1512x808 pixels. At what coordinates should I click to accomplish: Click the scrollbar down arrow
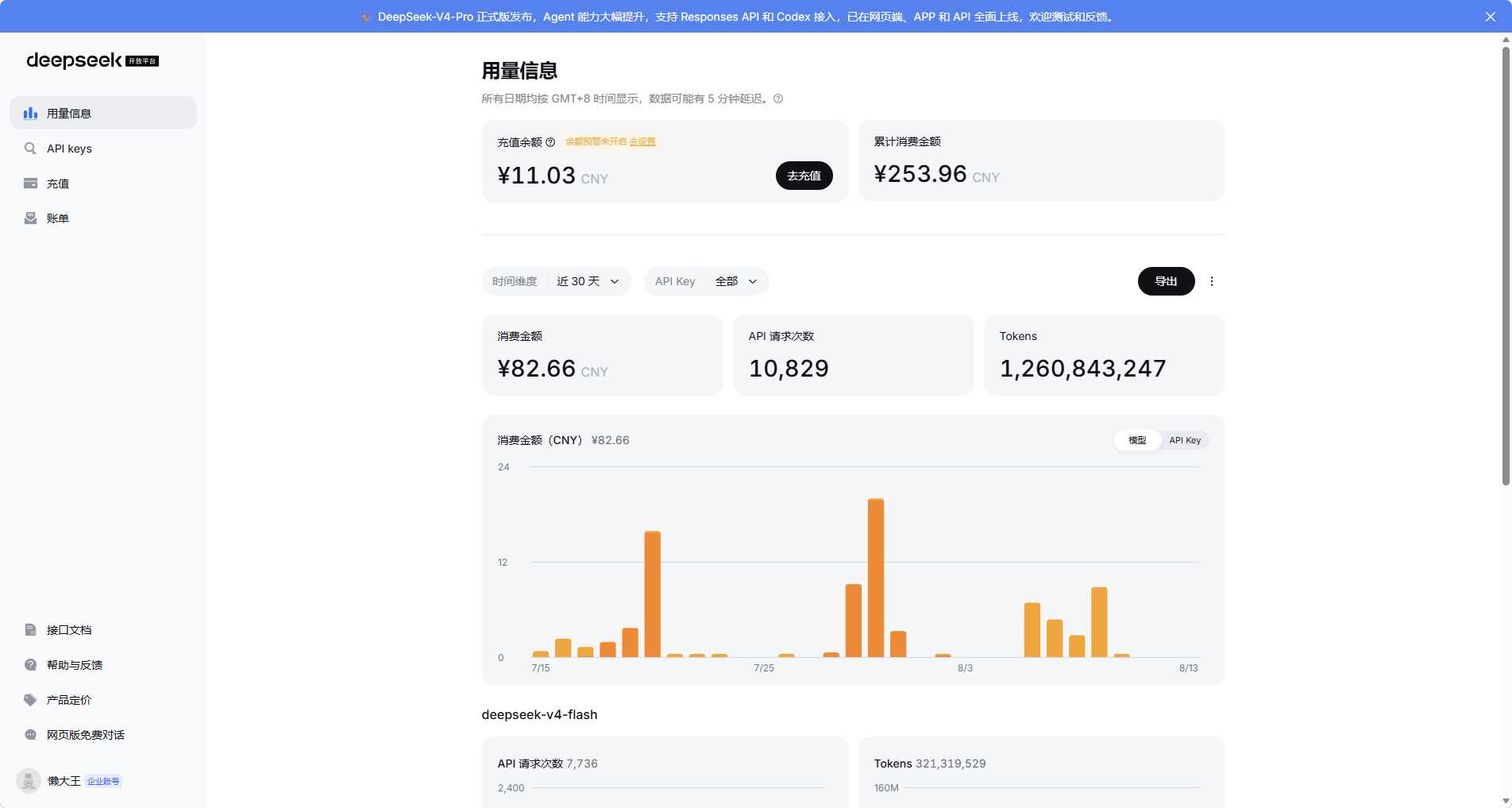coord(1506,801)
